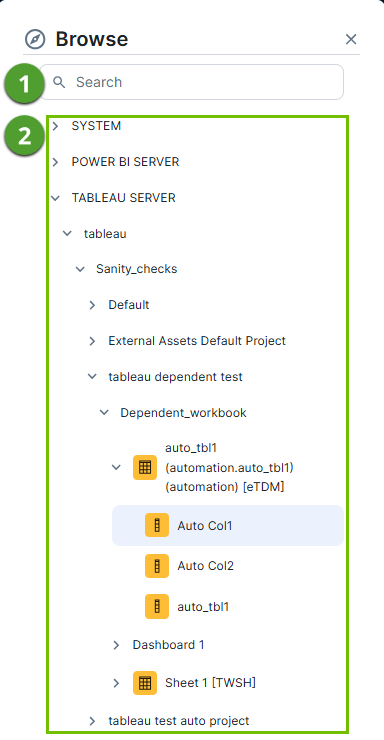Screen dimensions: 384x740
Task: Collapse the TABLEAU SERVER chevron
Action: tap(56, 198)
